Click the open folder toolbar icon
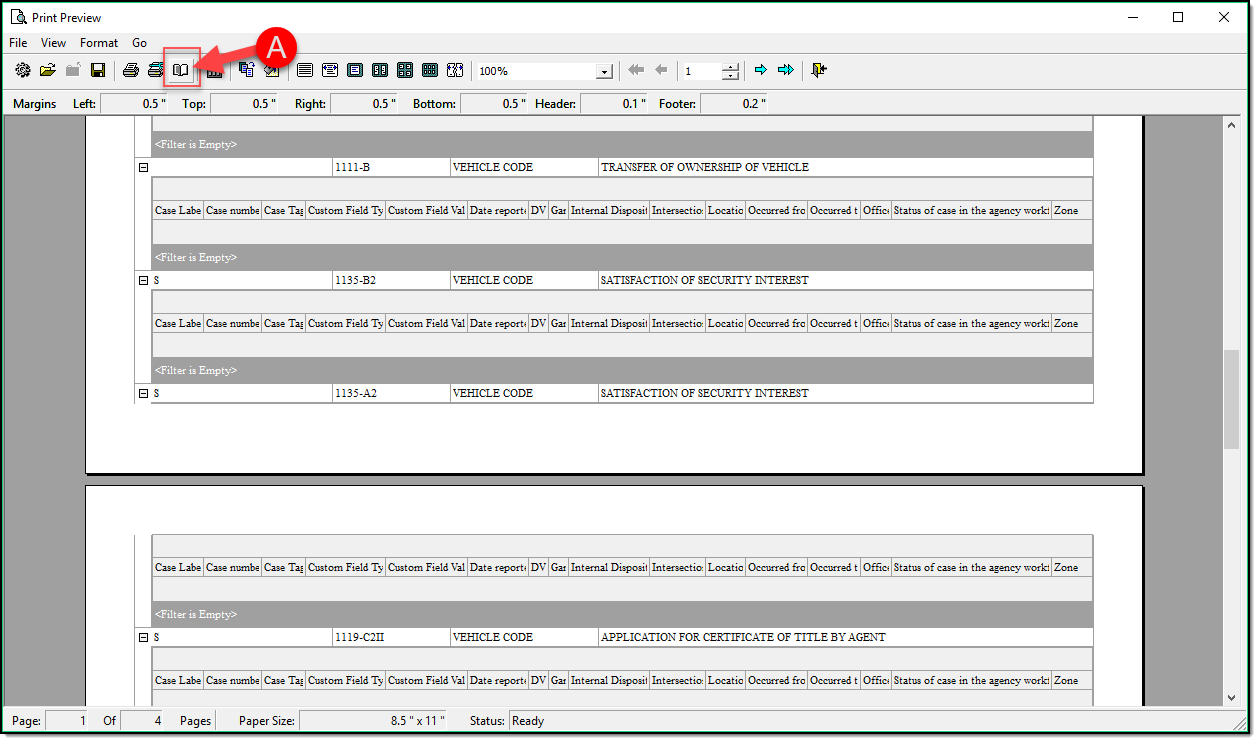1258x742 pixels. [x=47, y=70]
